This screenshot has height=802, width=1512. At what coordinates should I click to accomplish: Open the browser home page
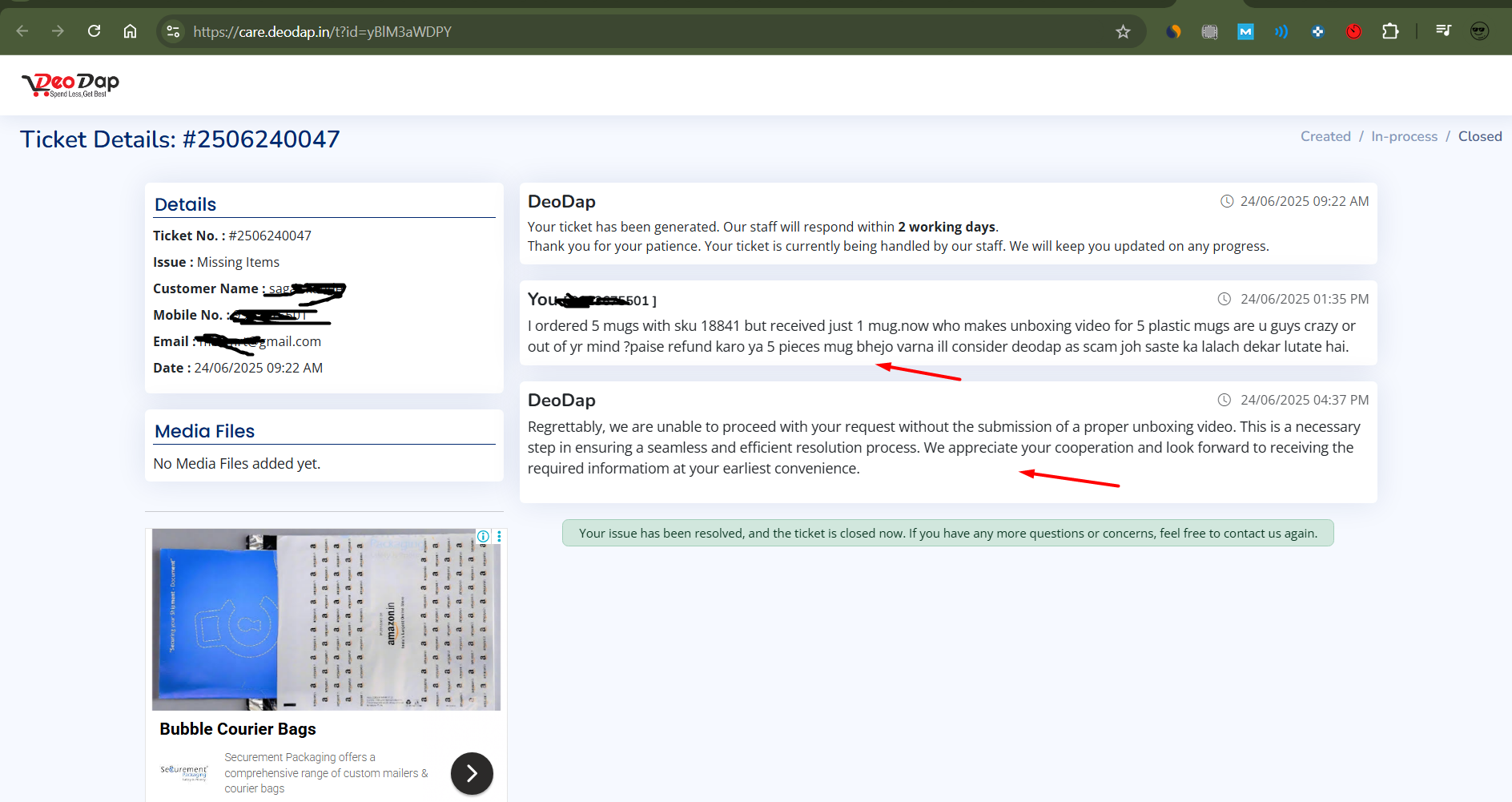click(x=130, y=31)
